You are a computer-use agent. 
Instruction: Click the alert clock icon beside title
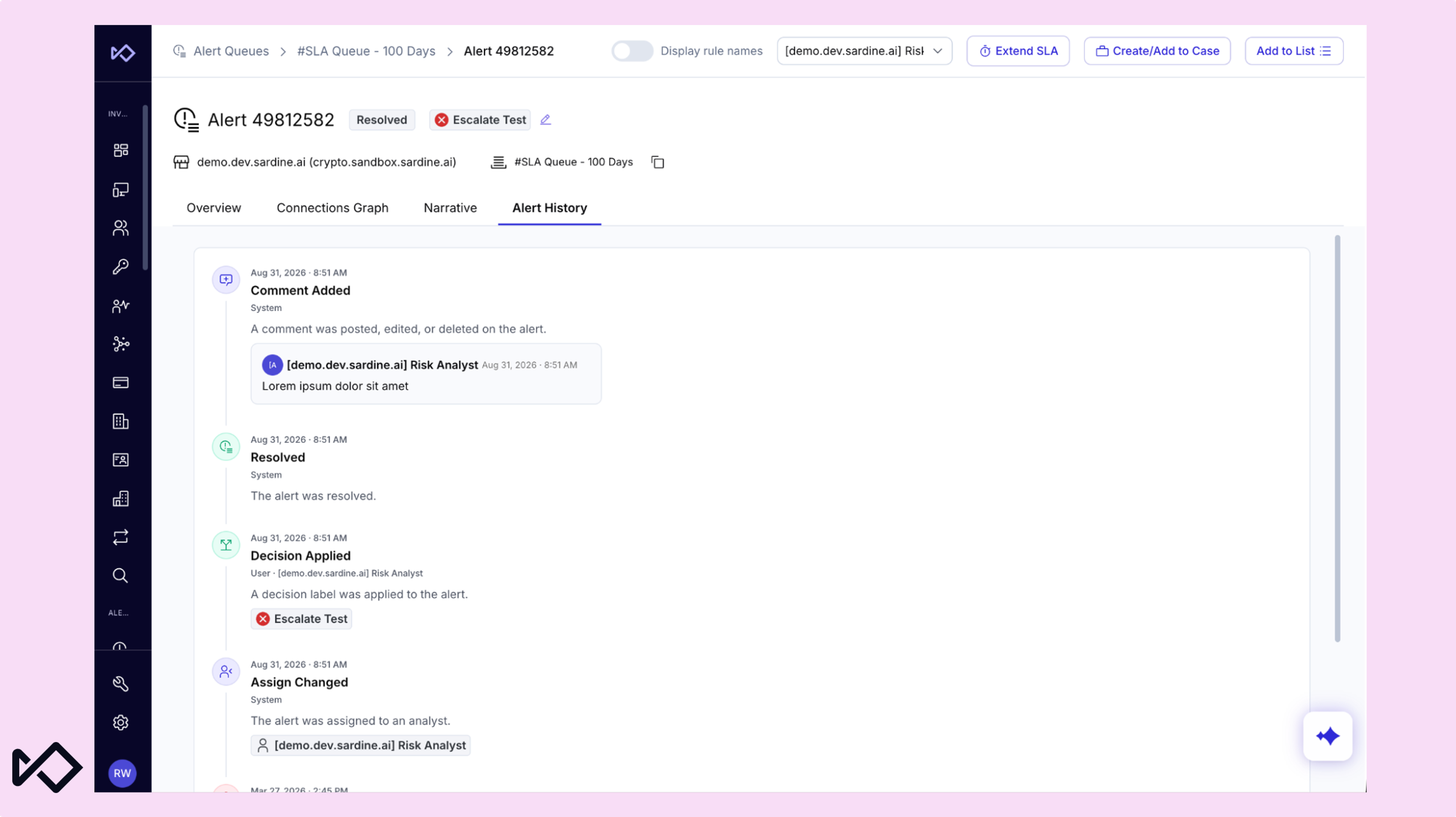click(186, 120)
